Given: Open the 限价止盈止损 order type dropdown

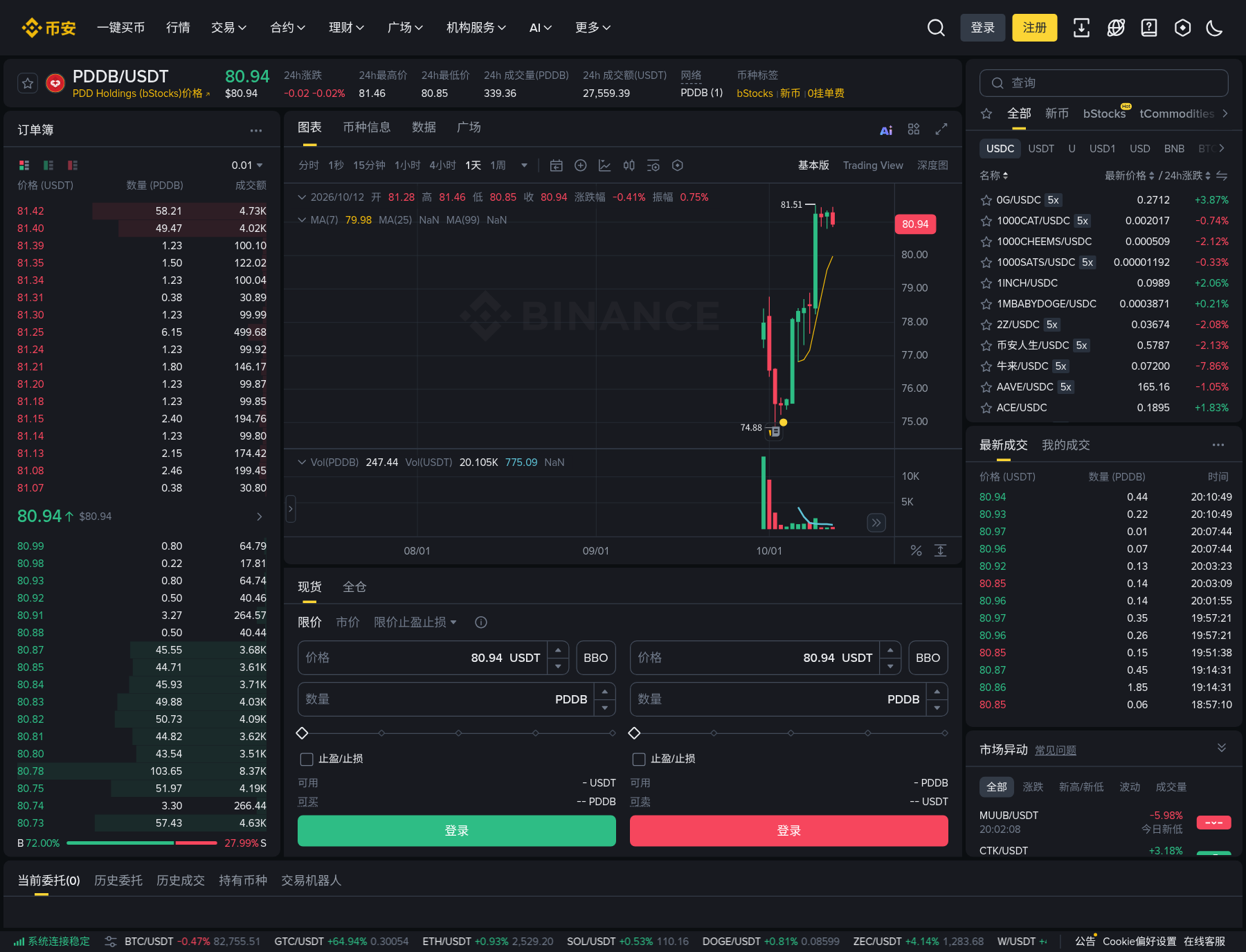Looking at the screenshot, I should coord(415,622).
